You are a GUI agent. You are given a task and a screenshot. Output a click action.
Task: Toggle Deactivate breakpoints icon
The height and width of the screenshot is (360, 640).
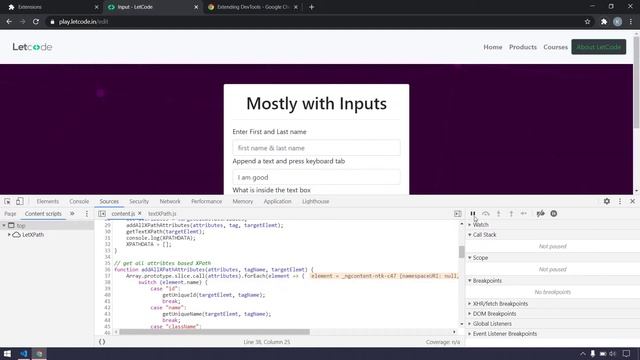[540, 213]
